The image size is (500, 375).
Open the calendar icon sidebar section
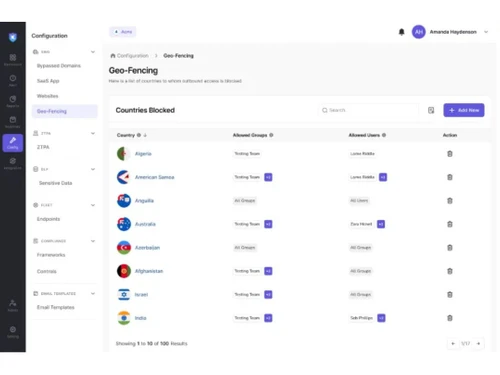click(13, 122)
